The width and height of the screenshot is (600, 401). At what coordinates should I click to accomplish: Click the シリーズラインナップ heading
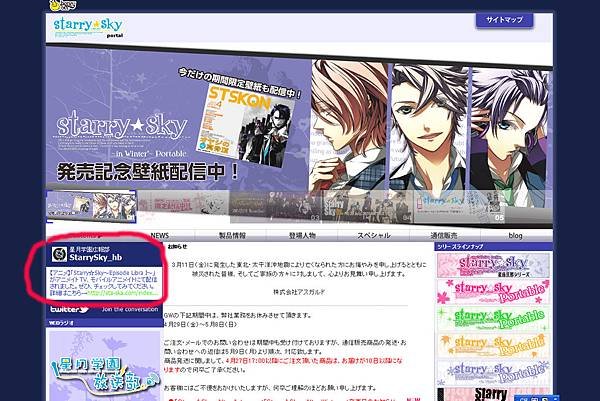click(460, 247)
